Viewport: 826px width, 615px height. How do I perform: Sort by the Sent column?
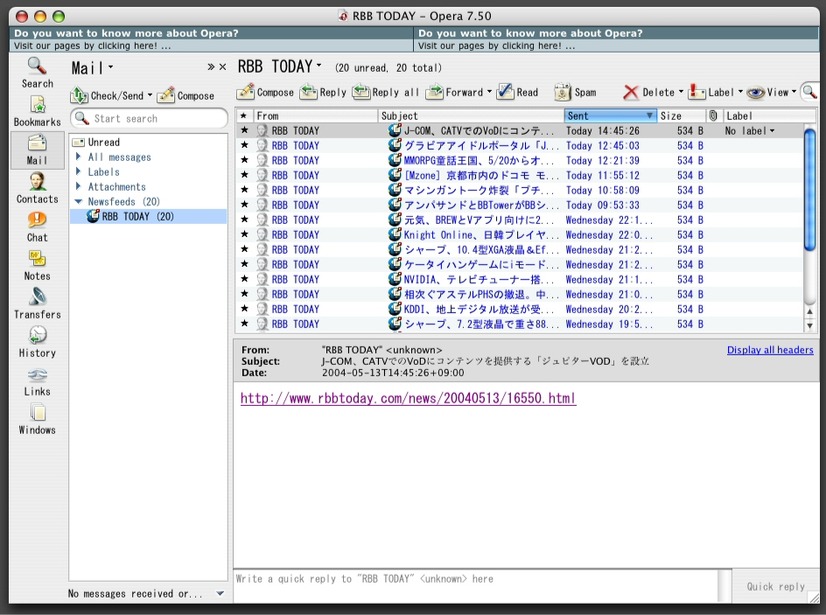[x=610, y=115]
